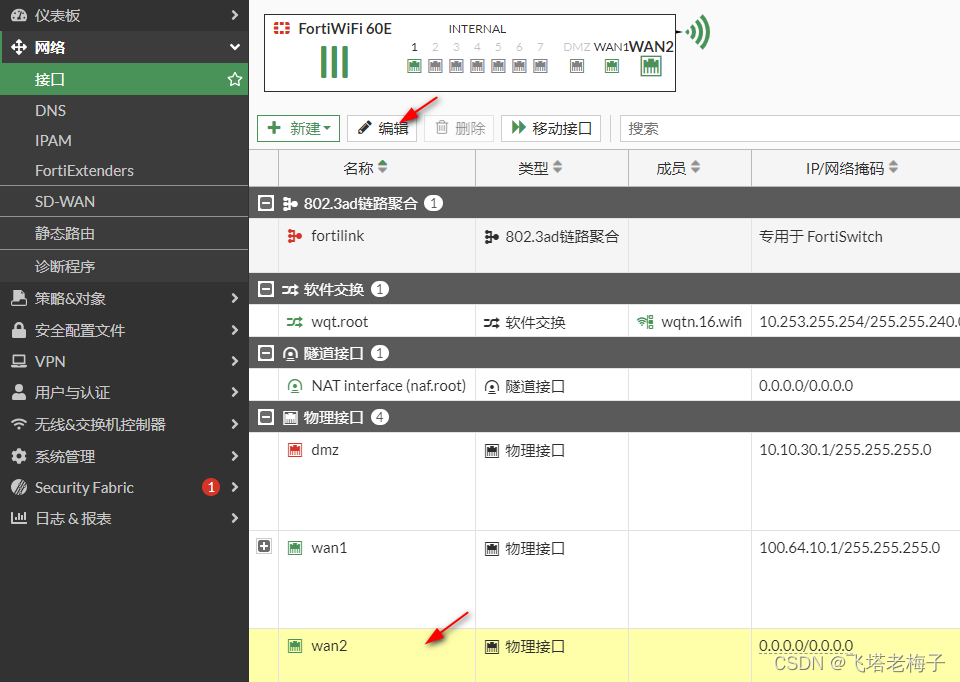Viewport: 960px width, 682px height.
Task: Click the 编辑 button
Action: 382,129
